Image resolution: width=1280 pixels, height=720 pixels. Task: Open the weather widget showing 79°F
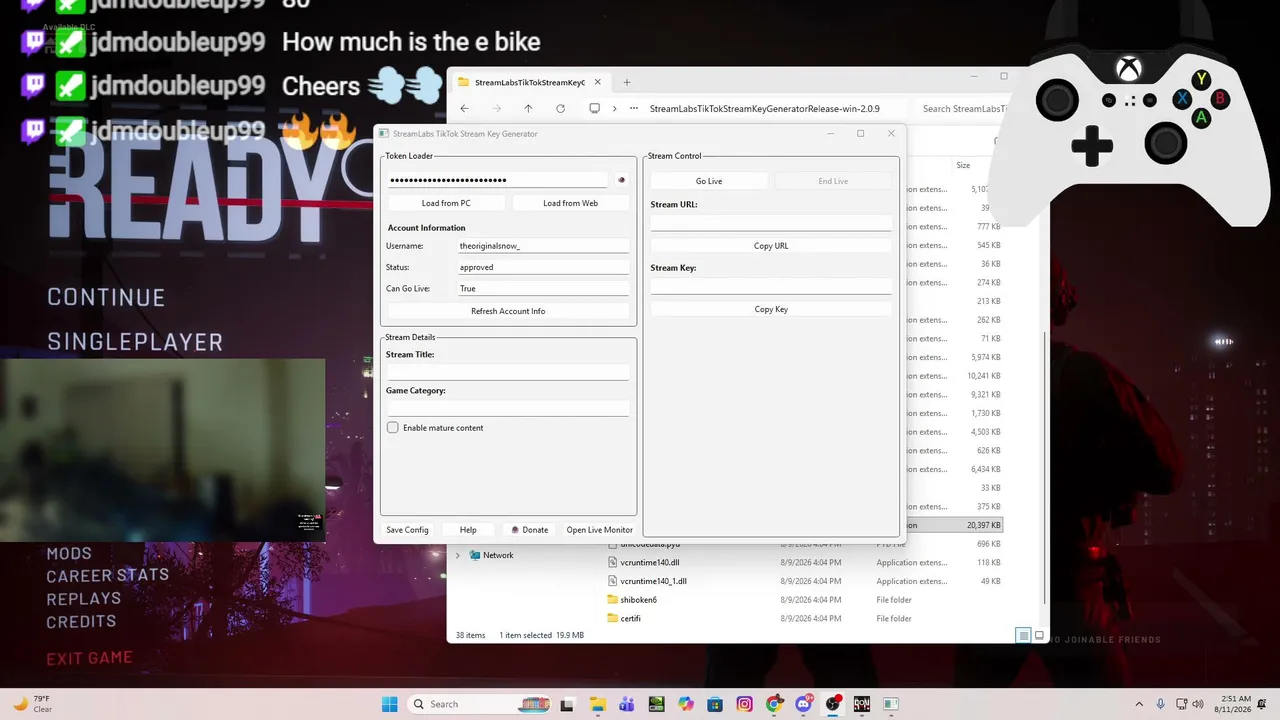click(33, 704)
